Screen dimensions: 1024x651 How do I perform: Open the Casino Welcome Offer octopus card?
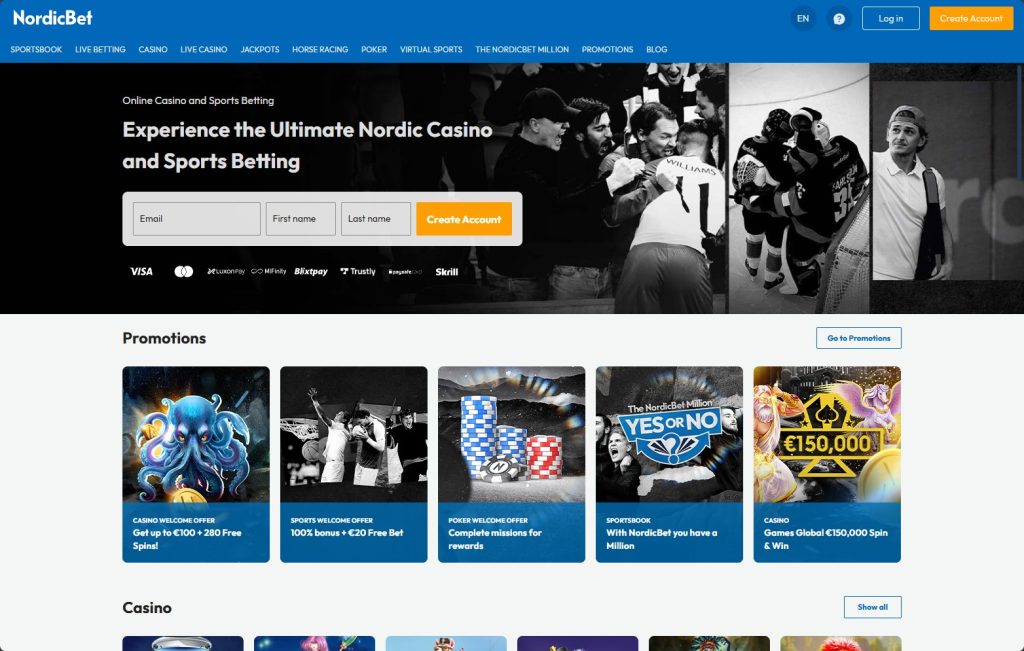196,464
